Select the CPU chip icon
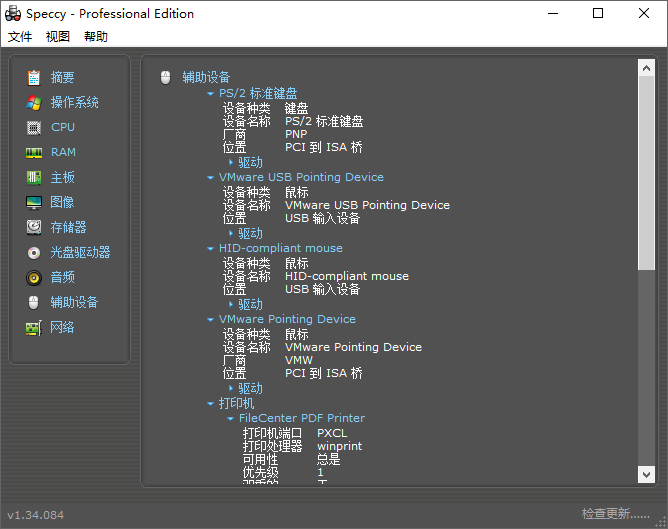Viewport: 668px width, 529px height. pos(34,127)
